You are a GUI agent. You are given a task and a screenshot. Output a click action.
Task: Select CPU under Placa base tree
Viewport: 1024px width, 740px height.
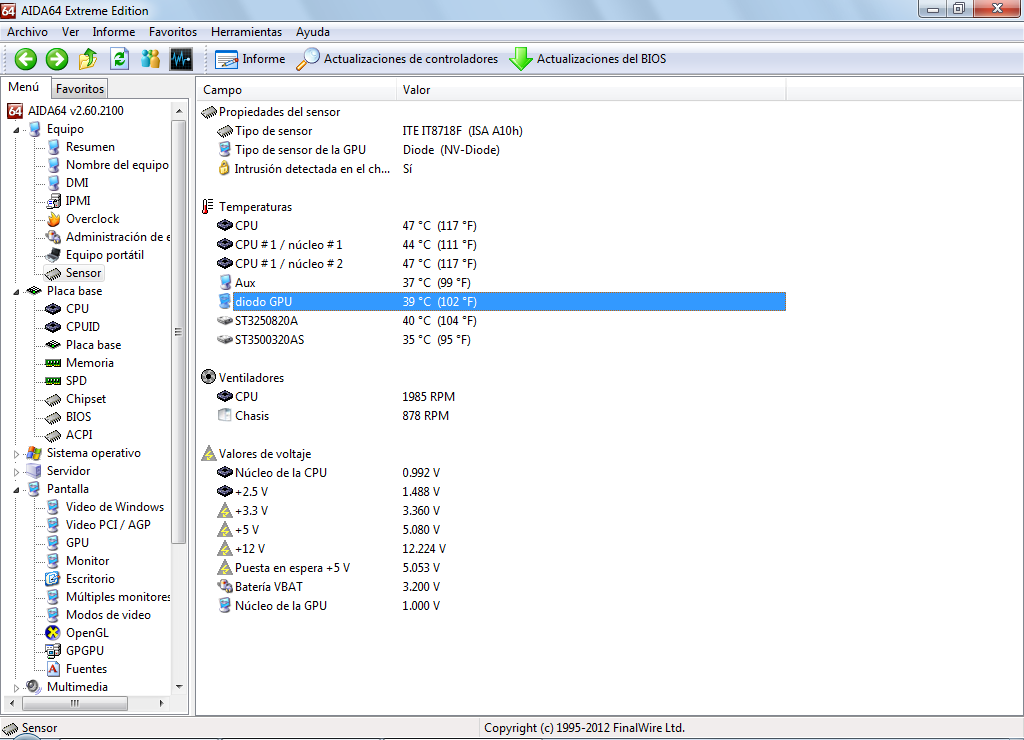77,308
